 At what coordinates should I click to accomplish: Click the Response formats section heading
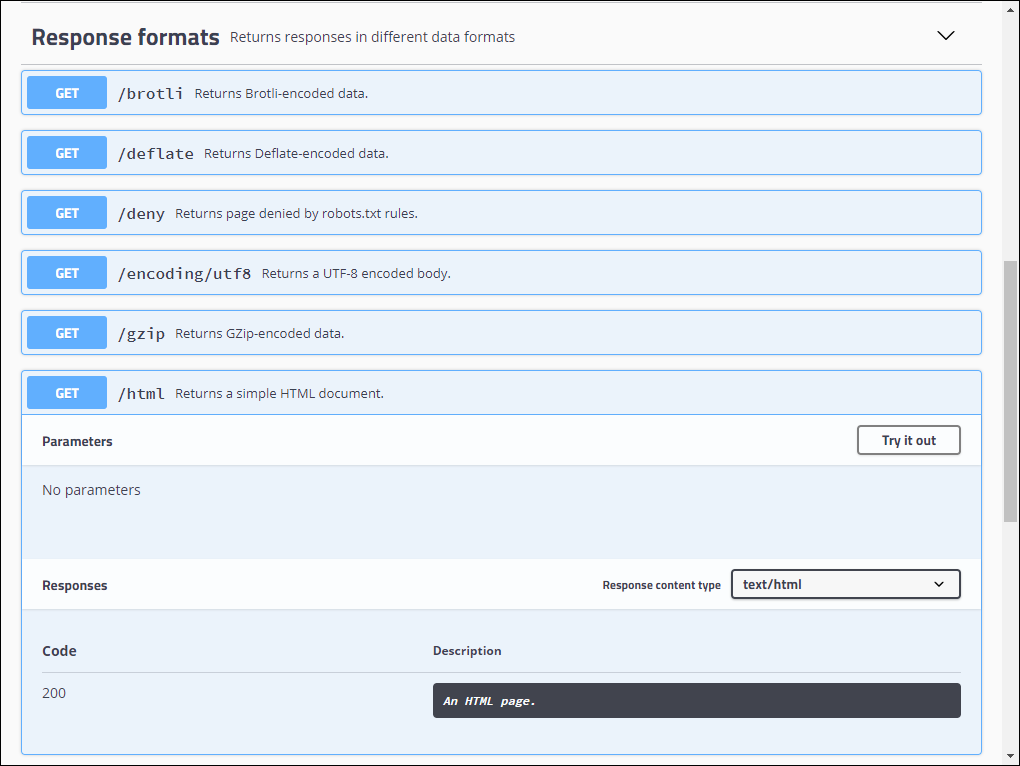(125, 37)
